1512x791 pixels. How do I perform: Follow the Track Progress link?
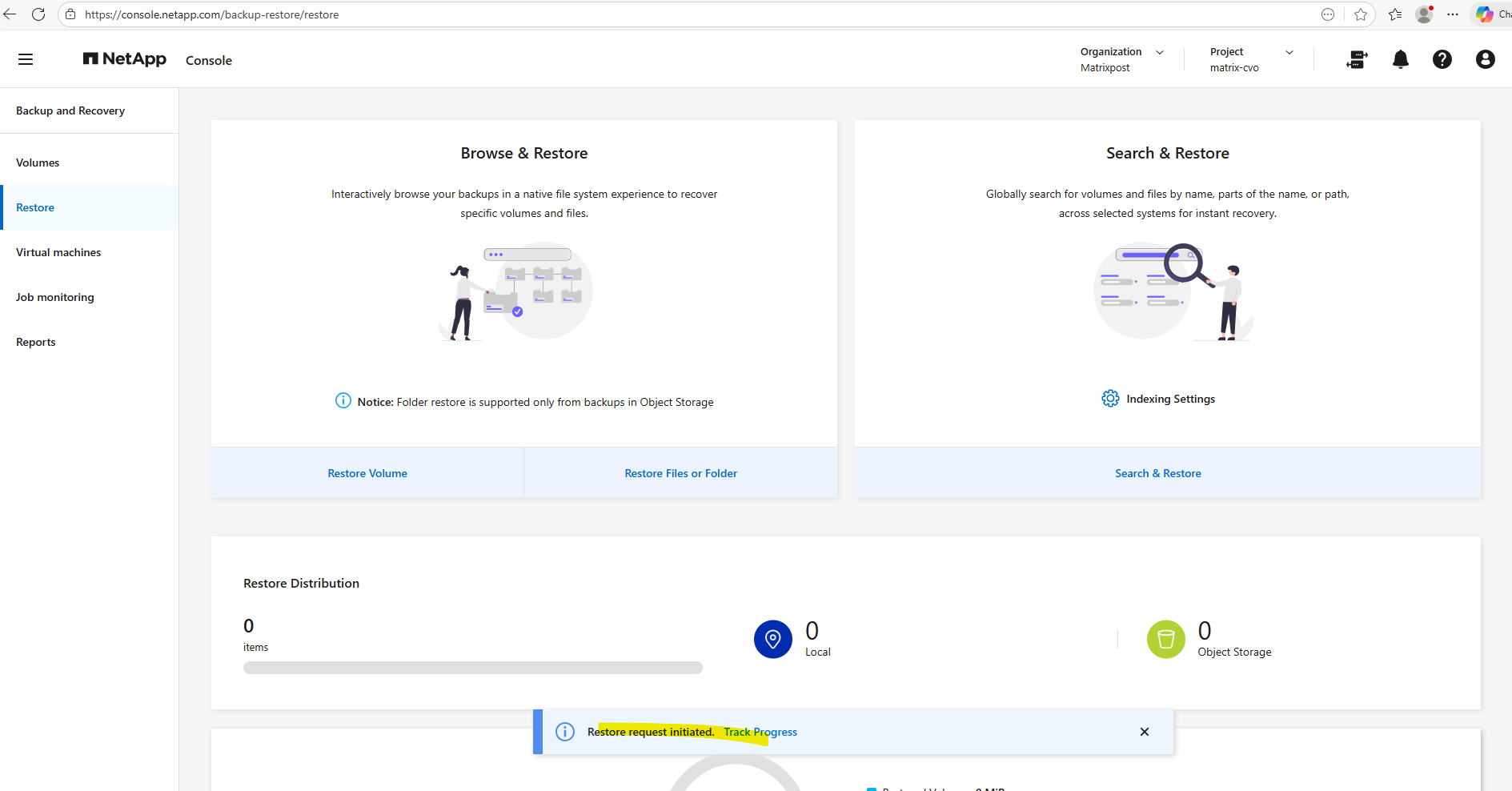pos(760,732)
